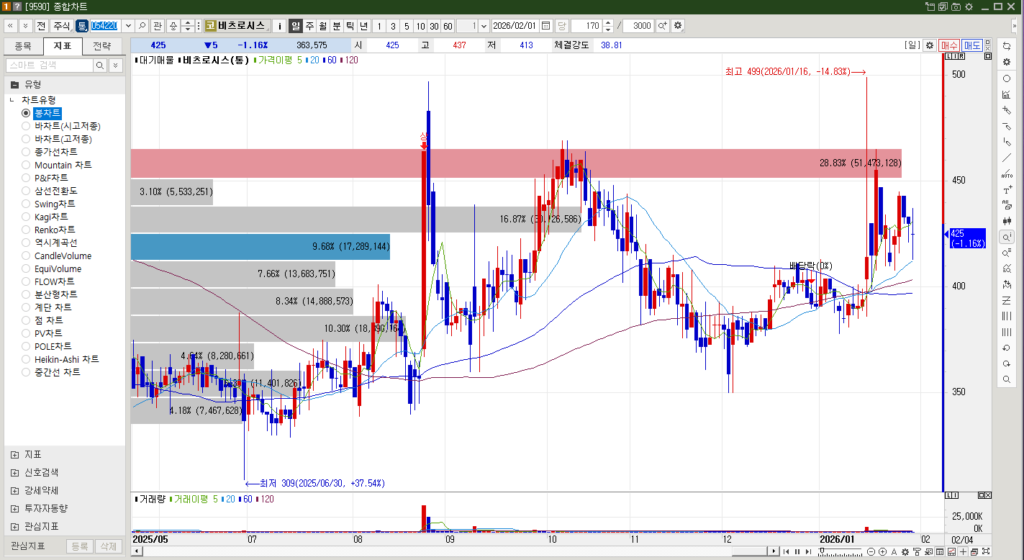The image size is (1024, 560).
Task: Click the undo arrow in right toolbar
Action: pyautogui.click(x=1006, y=348)
